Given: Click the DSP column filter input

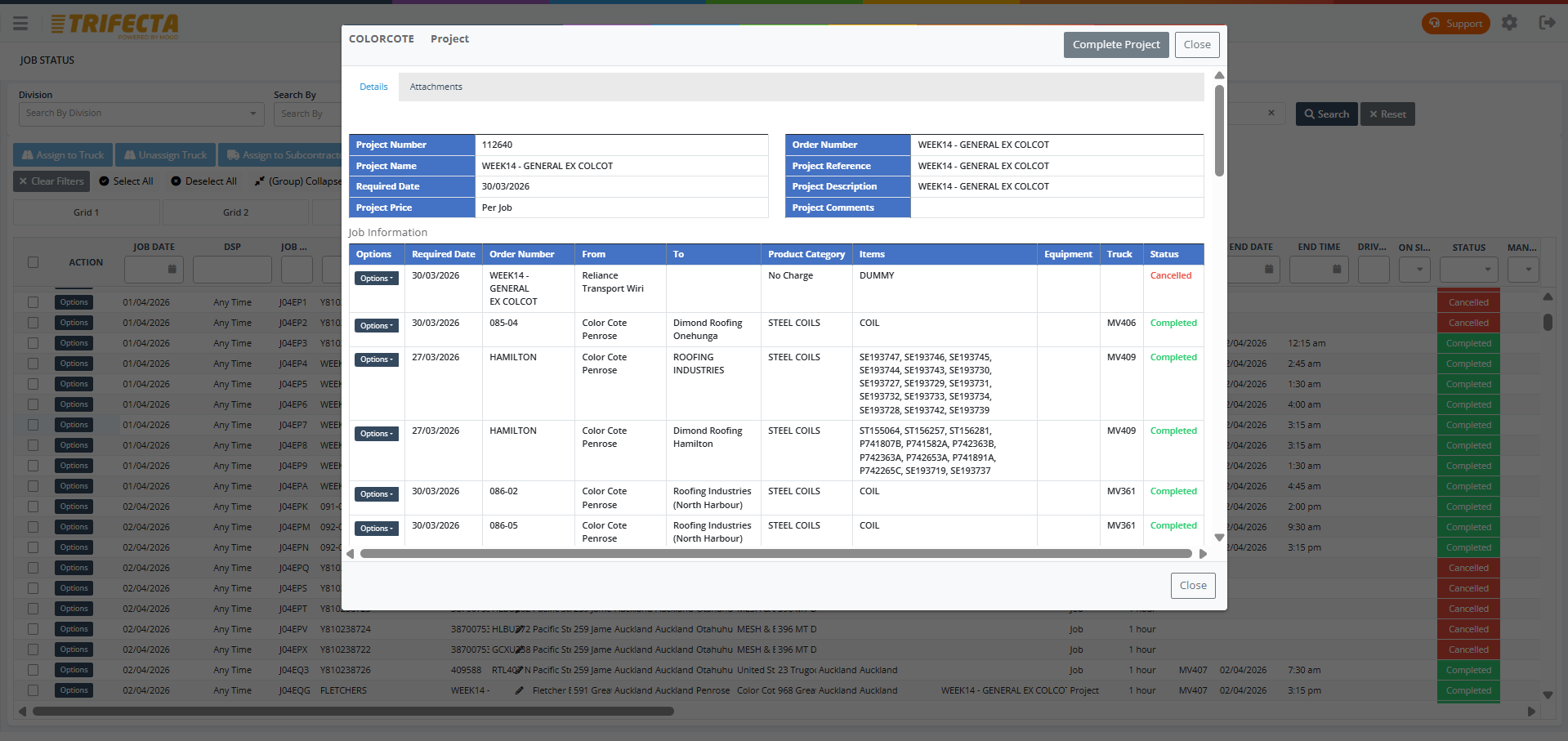Looking at the screenshot, I should (x=232, y=270).
